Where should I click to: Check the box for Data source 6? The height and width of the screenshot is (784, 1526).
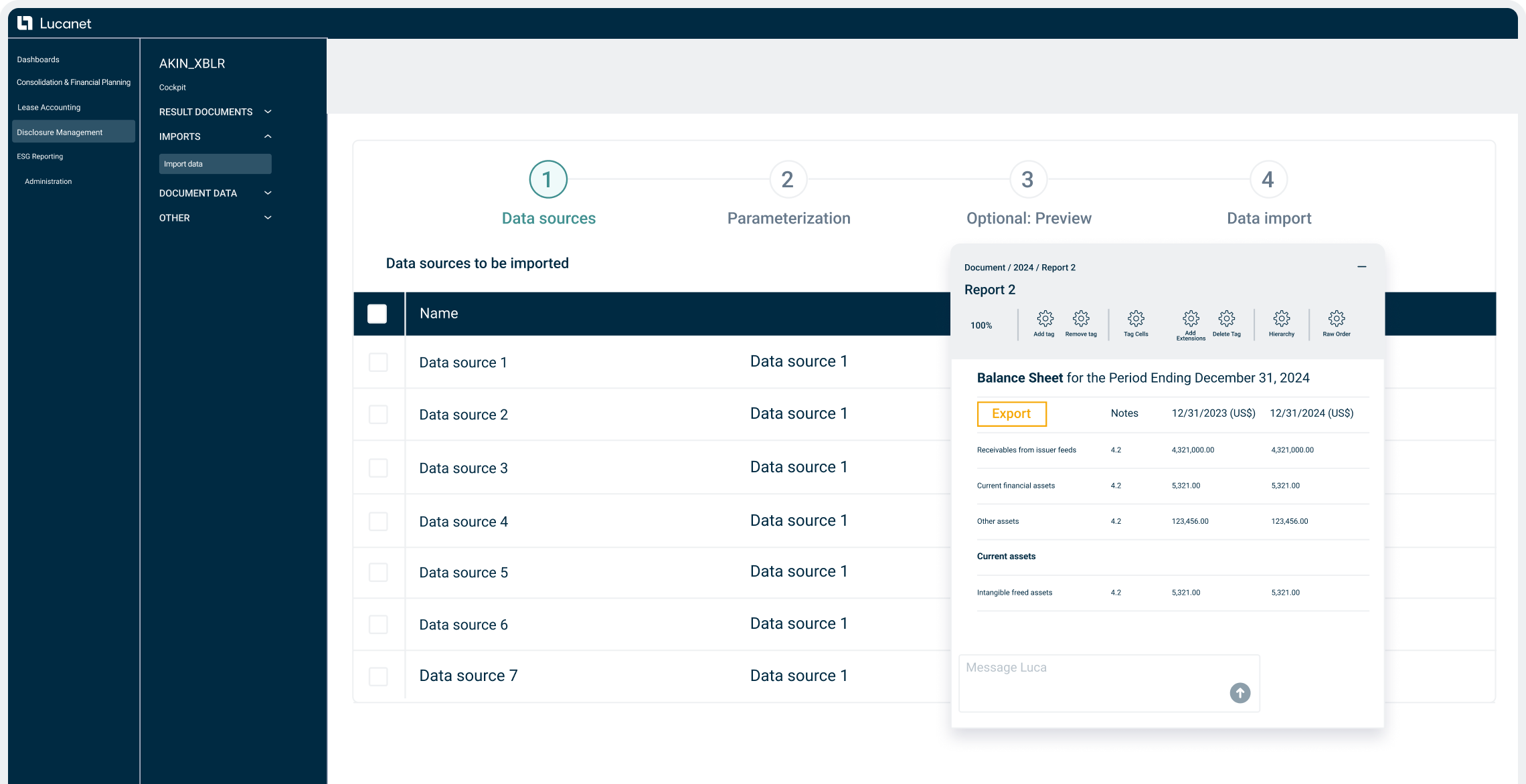pos(378,624)
